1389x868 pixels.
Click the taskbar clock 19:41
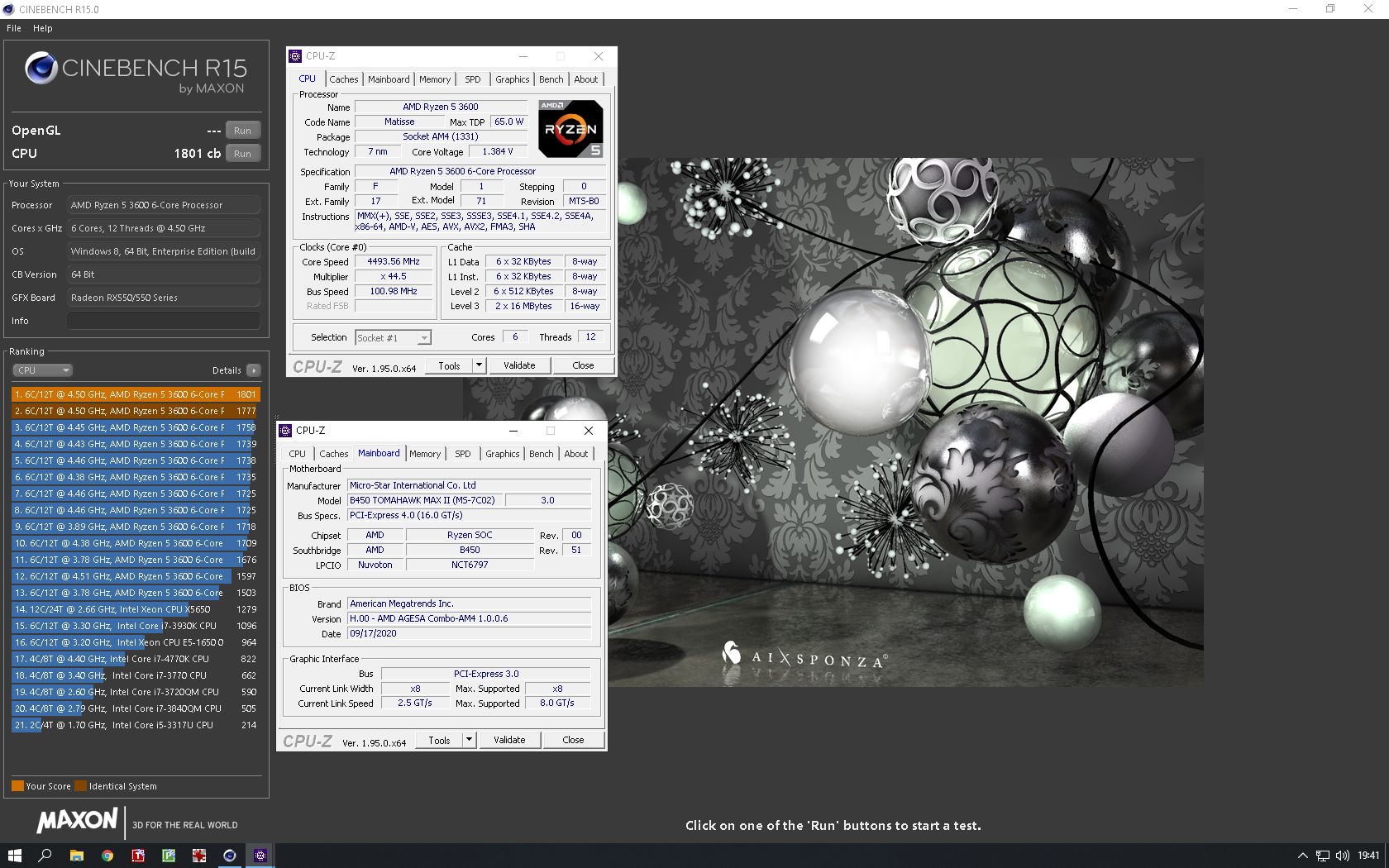pyautogui.click(x=1368, y=856)
